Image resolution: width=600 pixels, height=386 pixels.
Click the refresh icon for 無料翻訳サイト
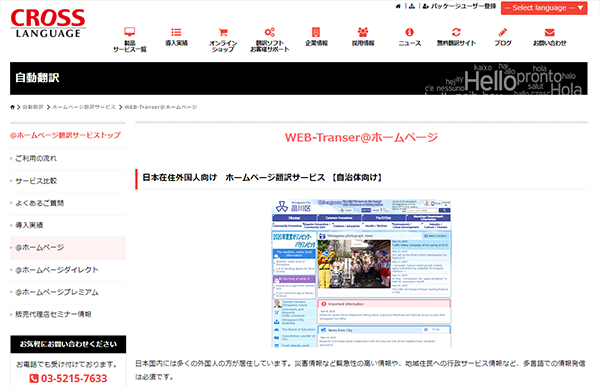pyautogui.click(x=456, y=32)
